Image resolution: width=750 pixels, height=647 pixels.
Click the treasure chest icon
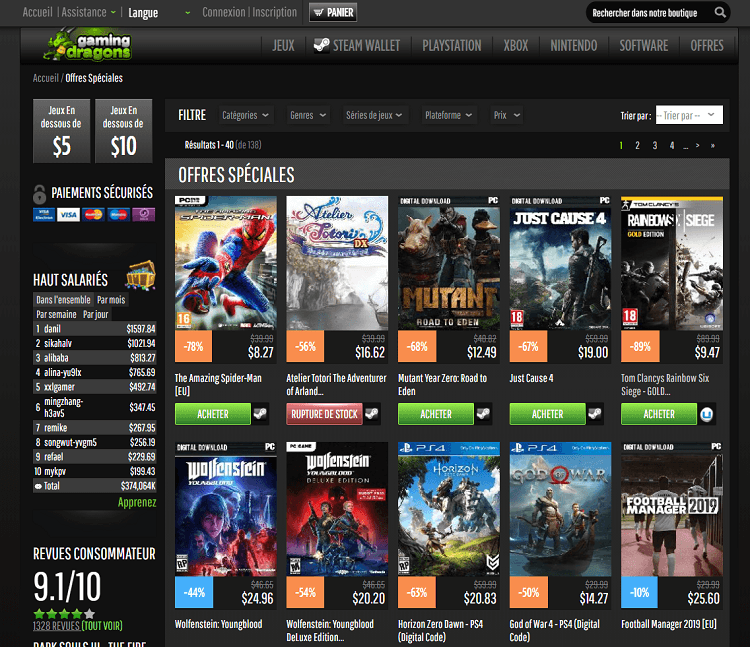pos(141,275)
